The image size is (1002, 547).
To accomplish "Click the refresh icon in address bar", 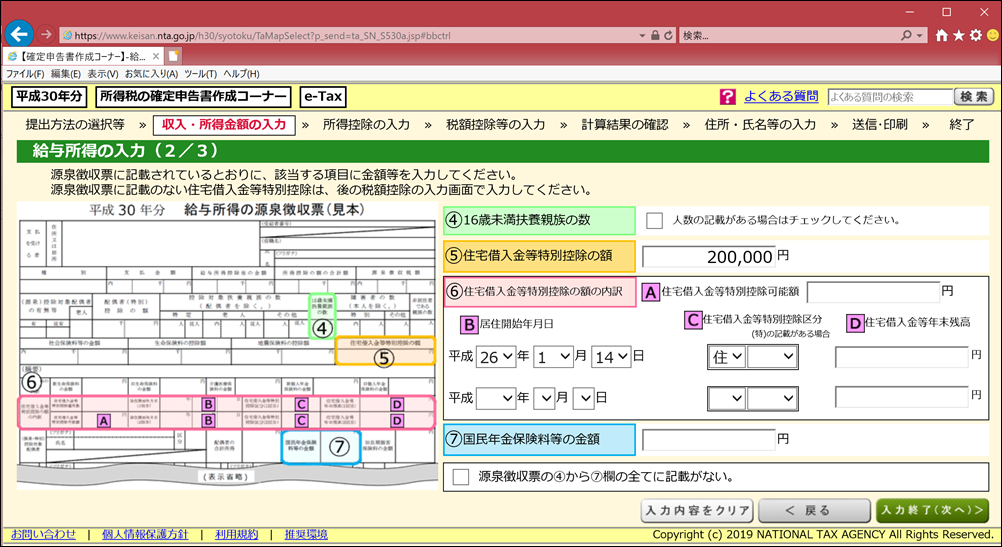I will coord(668,36).
